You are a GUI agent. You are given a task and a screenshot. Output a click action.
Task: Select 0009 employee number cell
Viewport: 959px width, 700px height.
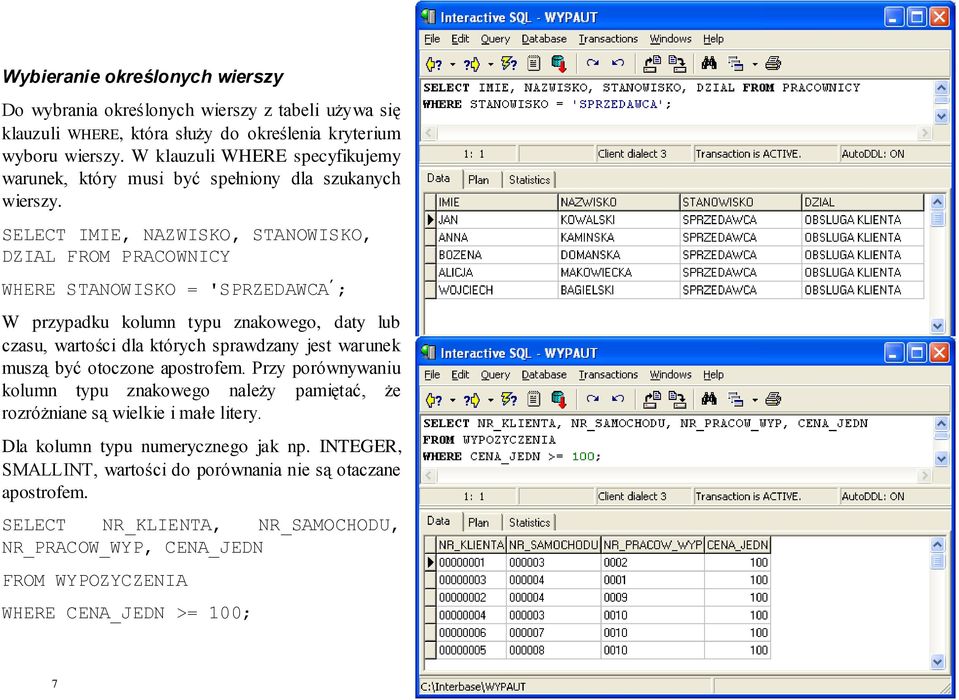(653, 598)
